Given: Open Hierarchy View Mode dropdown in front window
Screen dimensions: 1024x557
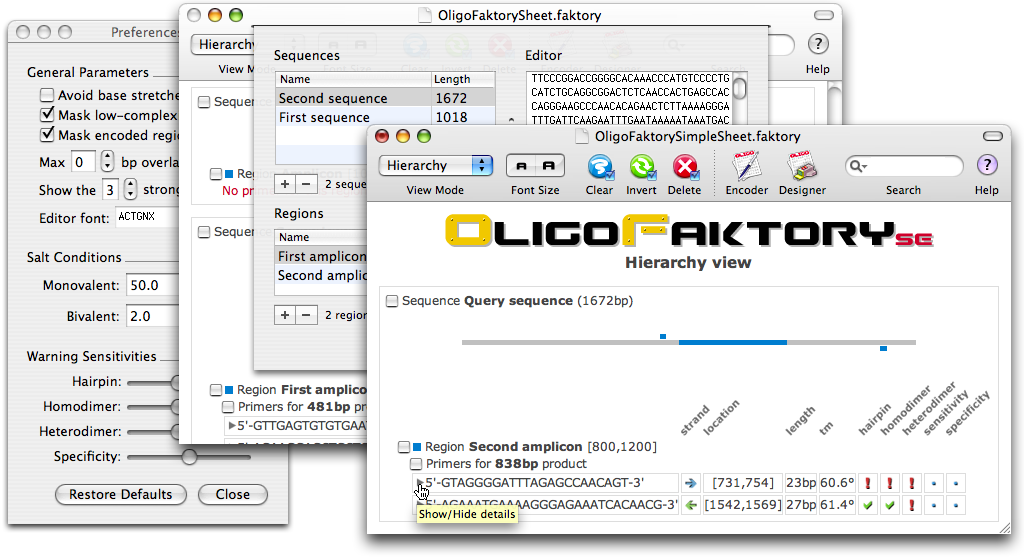Looking at the screenshot, I should (x=436, y=166).
